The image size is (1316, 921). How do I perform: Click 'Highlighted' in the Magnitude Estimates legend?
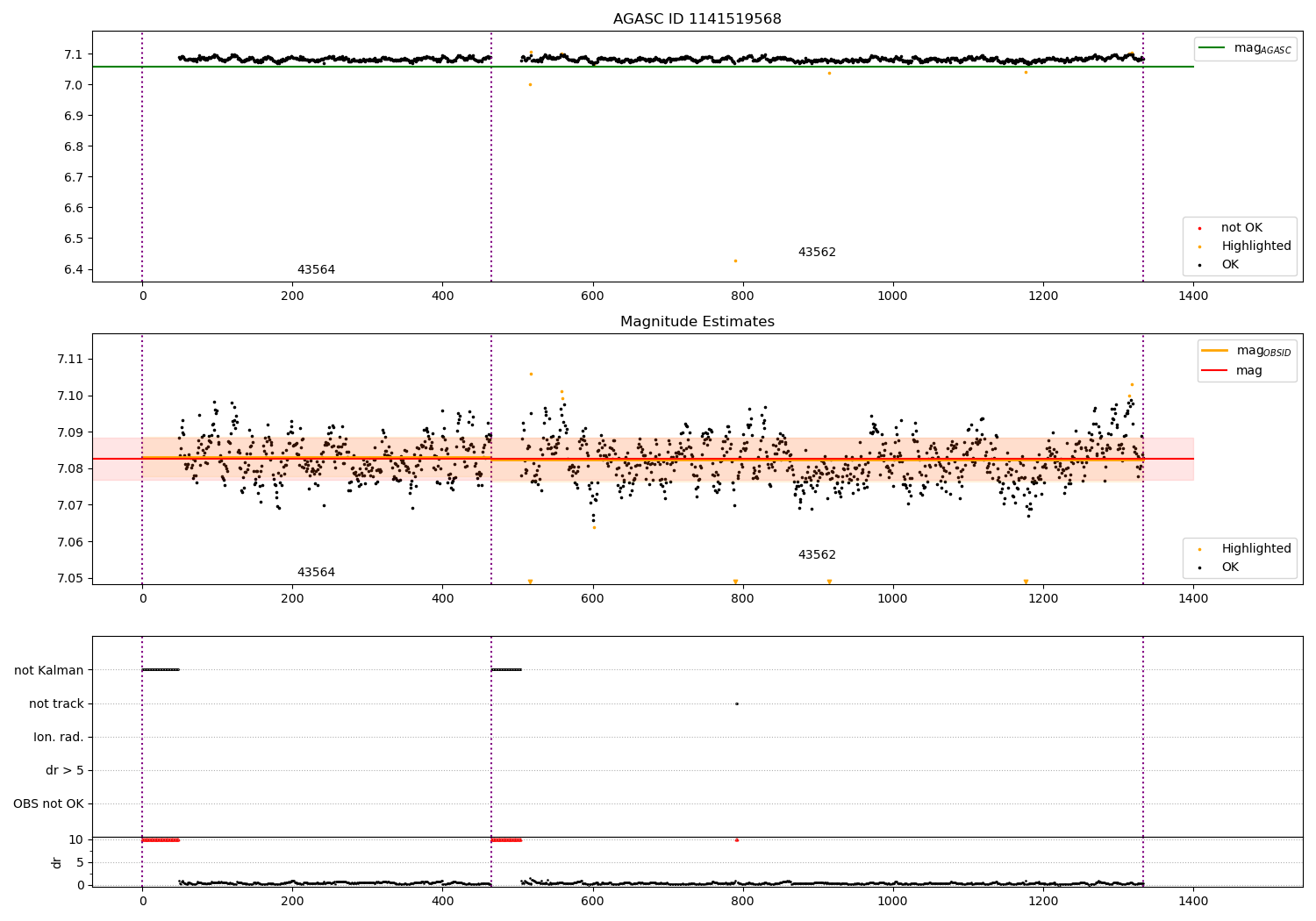[1246, 549]
